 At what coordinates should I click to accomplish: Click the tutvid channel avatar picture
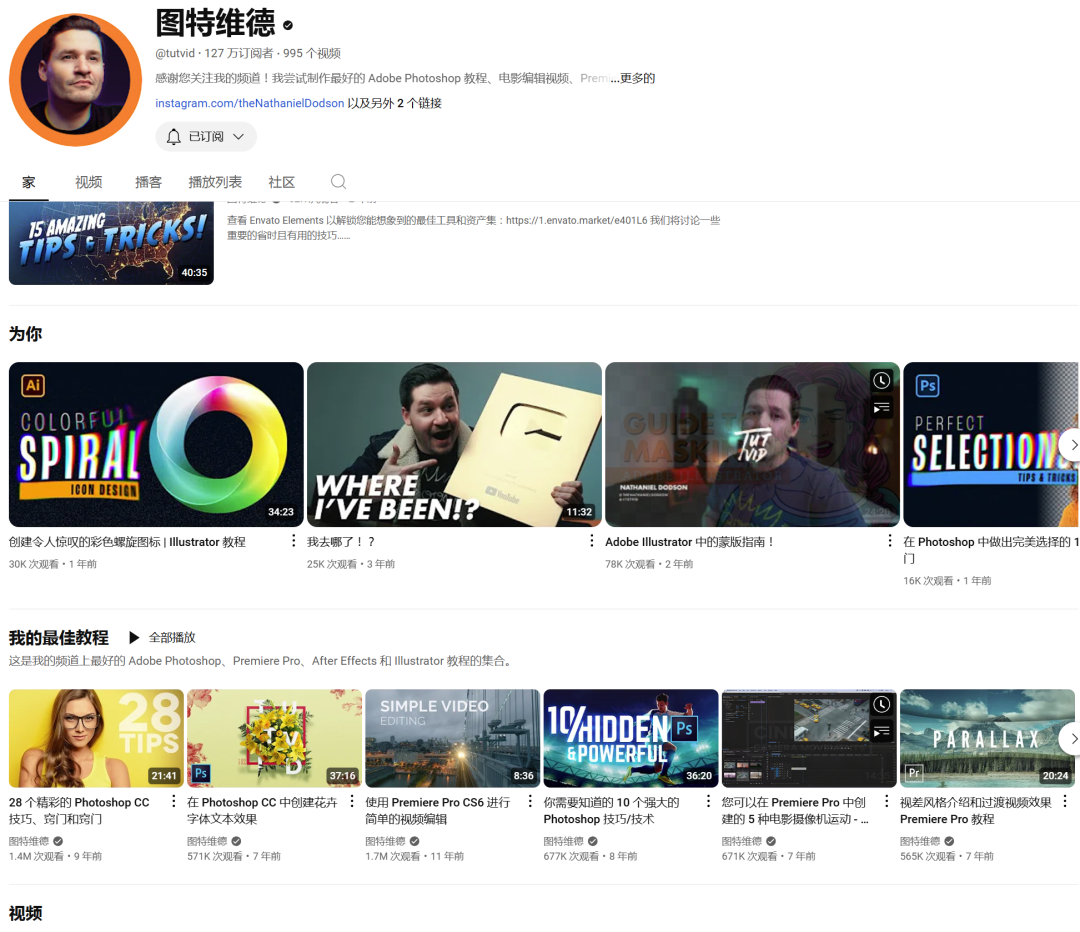pyautogui.click(x=76, y=80)
